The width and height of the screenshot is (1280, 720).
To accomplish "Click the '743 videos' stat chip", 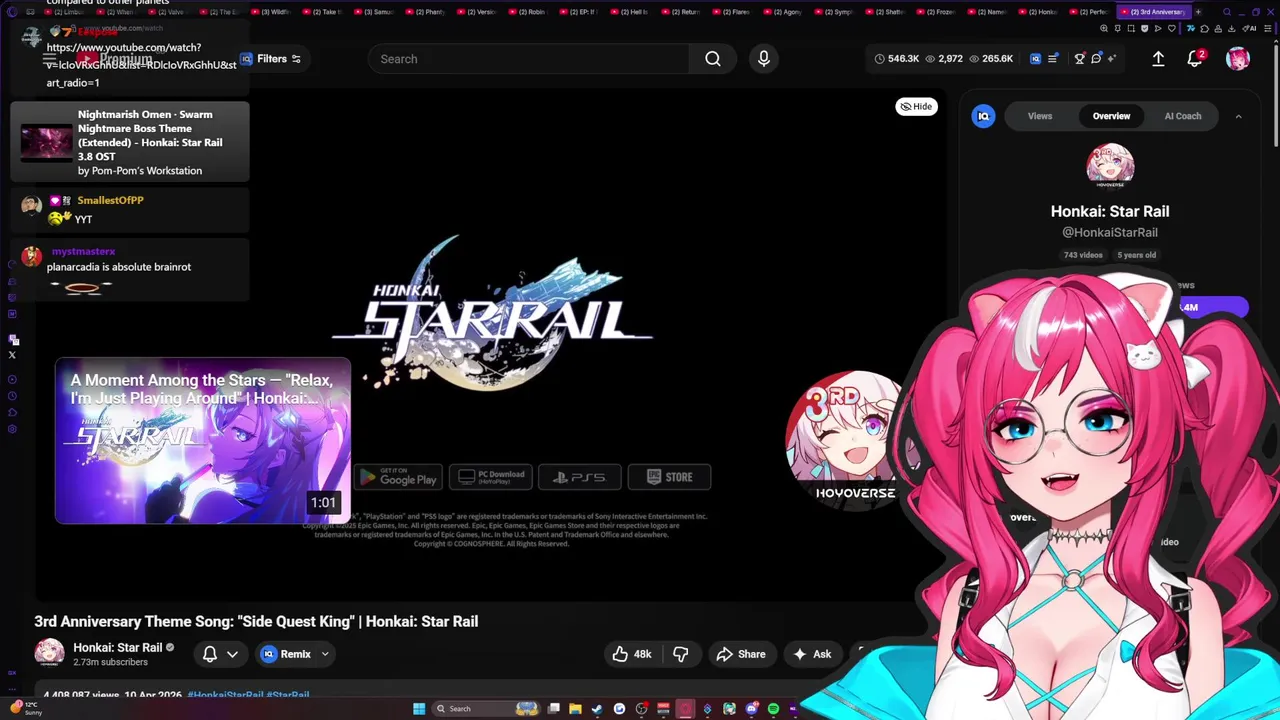I will [x=1083, y=255].
